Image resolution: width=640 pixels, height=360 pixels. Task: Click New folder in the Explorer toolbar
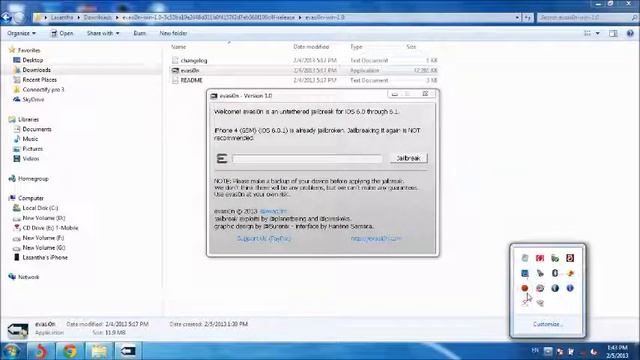(173, 33)
